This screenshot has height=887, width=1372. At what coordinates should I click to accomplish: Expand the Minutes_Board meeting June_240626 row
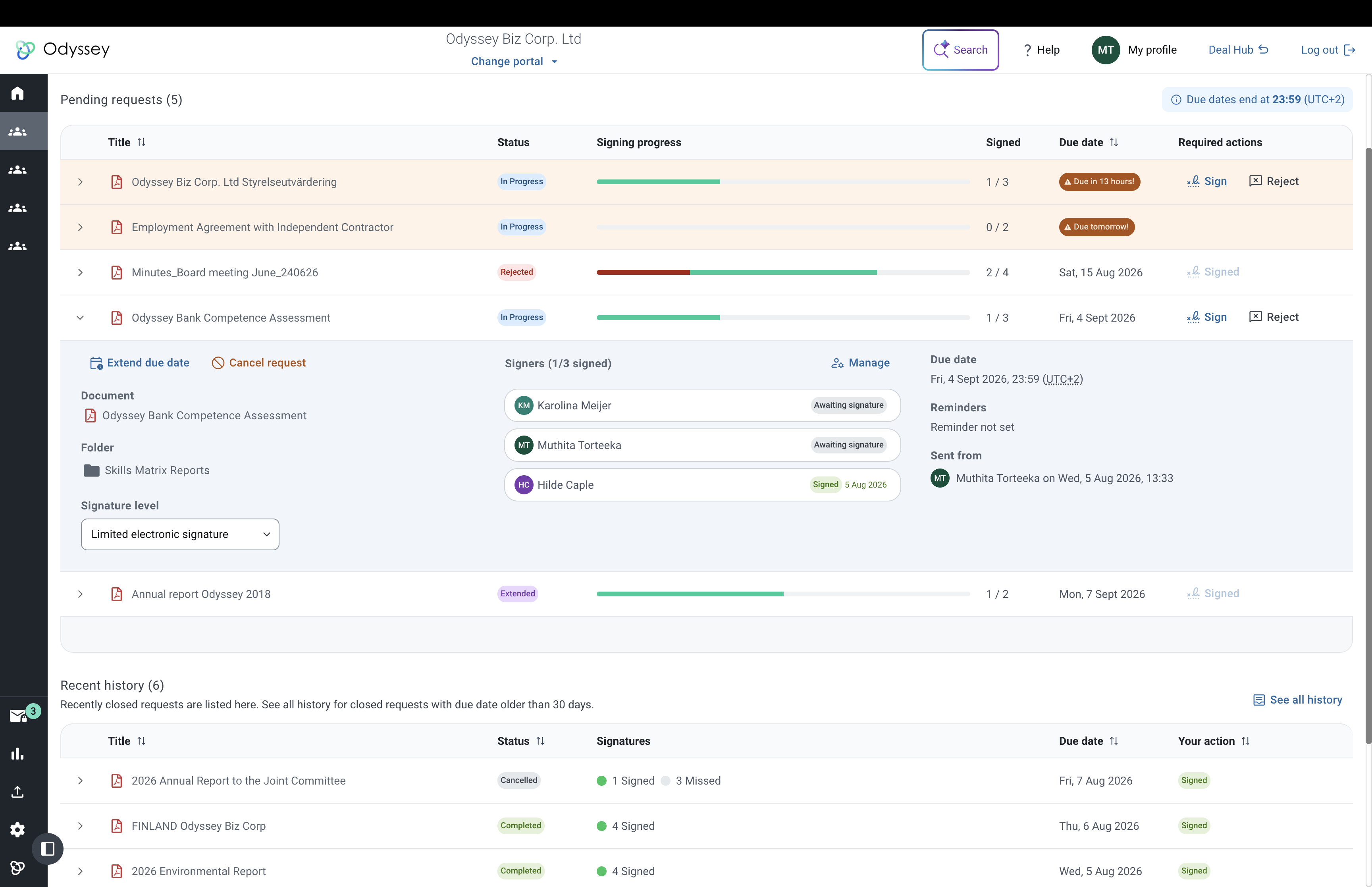point(80,272)
